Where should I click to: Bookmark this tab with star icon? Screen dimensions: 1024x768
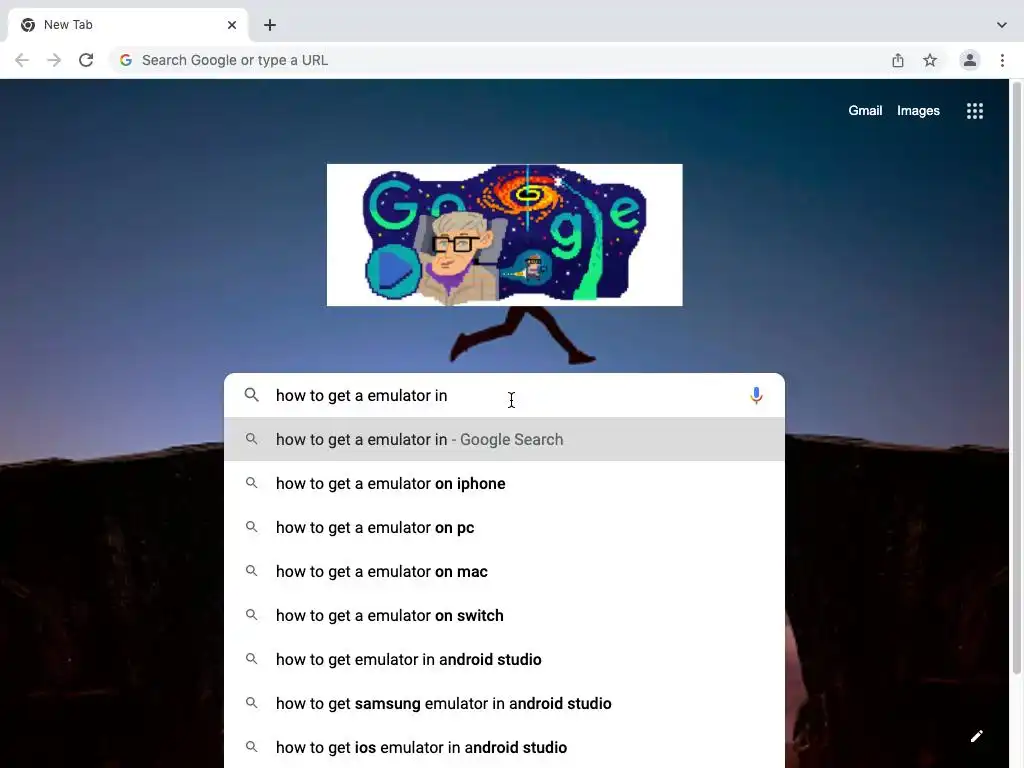click(x=930, y=60)
